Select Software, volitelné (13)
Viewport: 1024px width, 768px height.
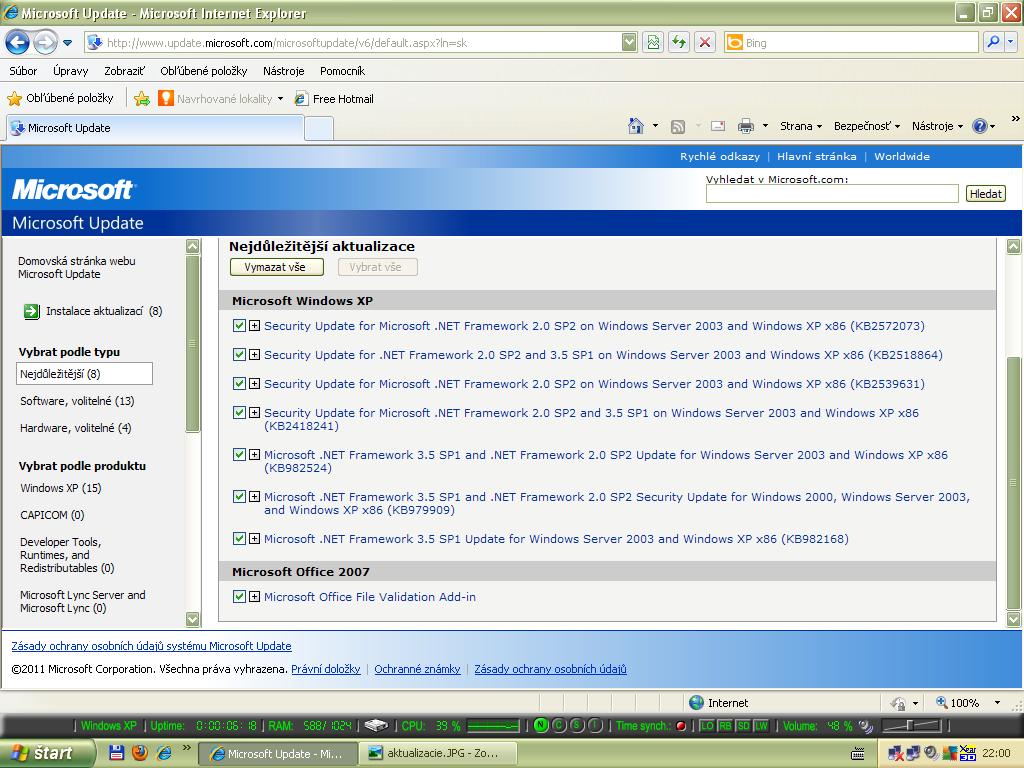pos(77,401)
